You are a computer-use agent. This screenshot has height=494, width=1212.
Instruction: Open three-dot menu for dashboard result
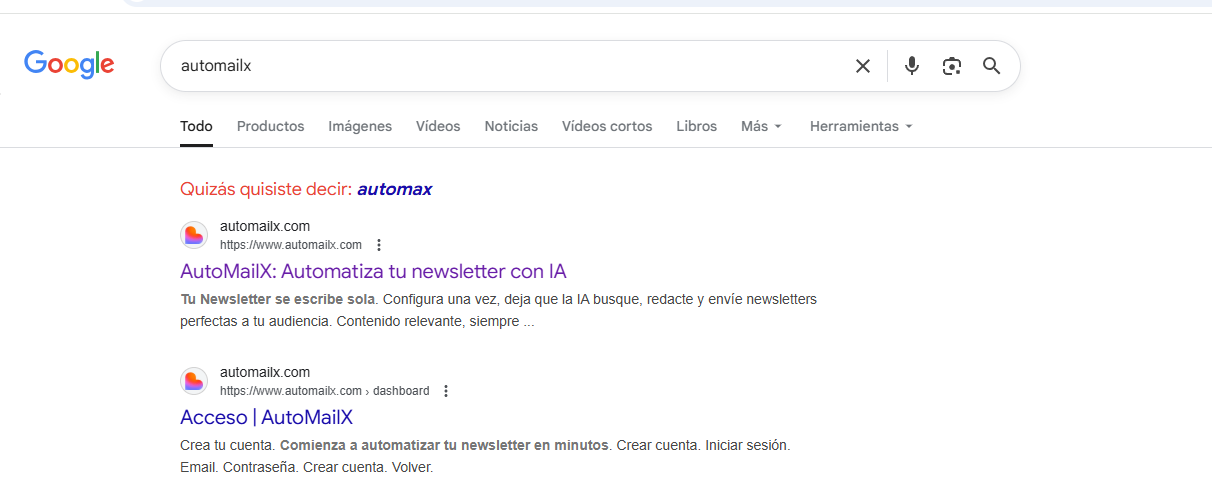[446, 391]
